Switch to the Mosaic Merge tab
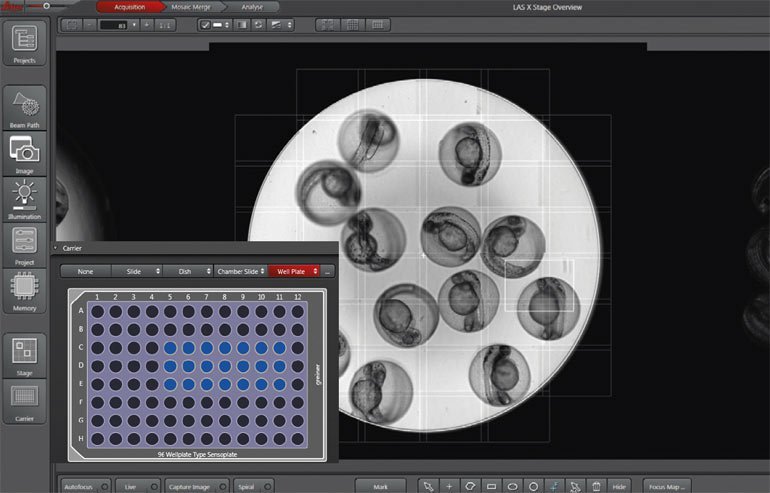Image resolution: width=770 pixels, height=493 pixels. coord(191,7)
